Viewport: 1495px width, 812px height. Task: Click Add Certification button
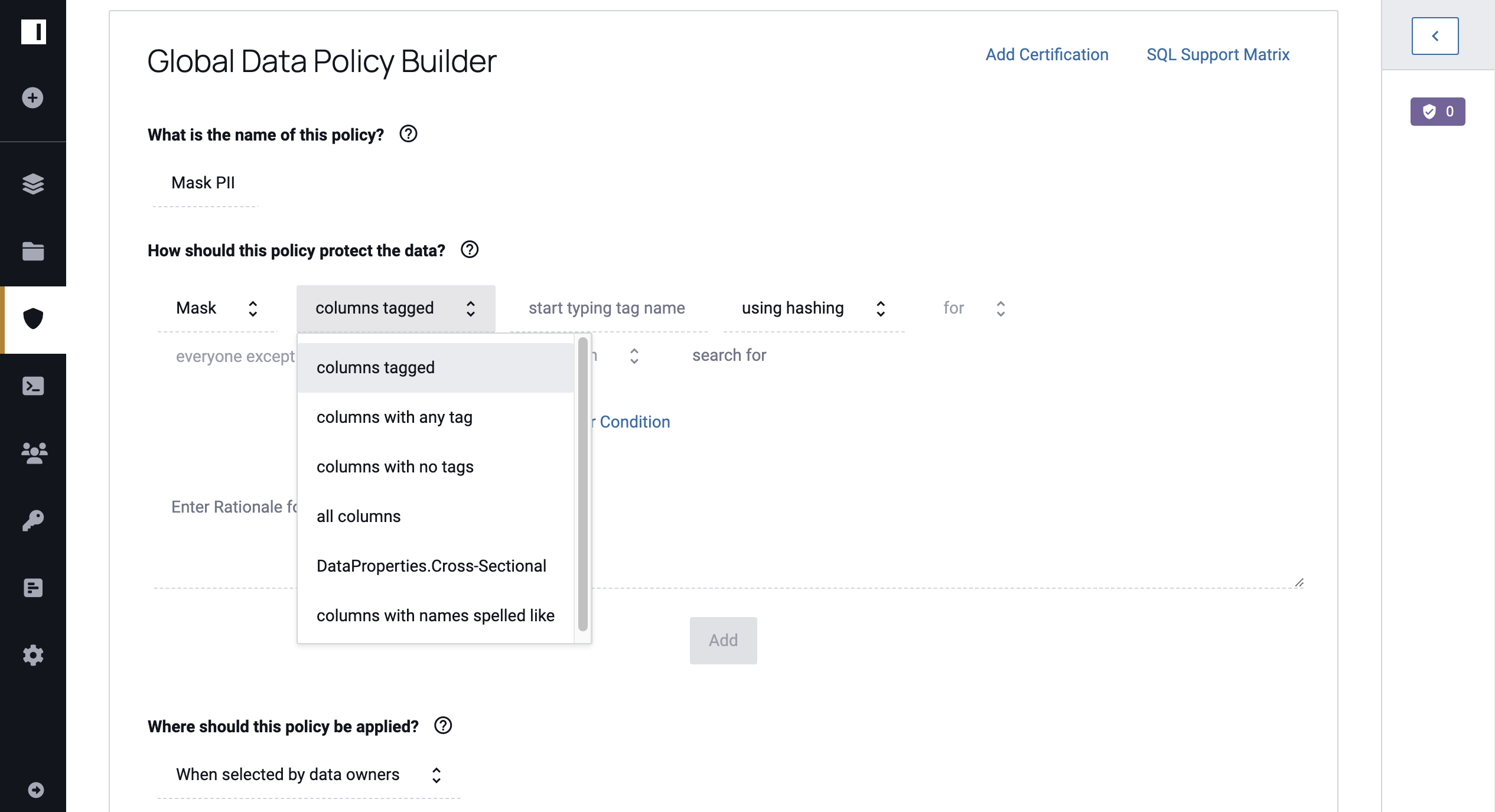pyautogui.click(x=1047, y=54)
